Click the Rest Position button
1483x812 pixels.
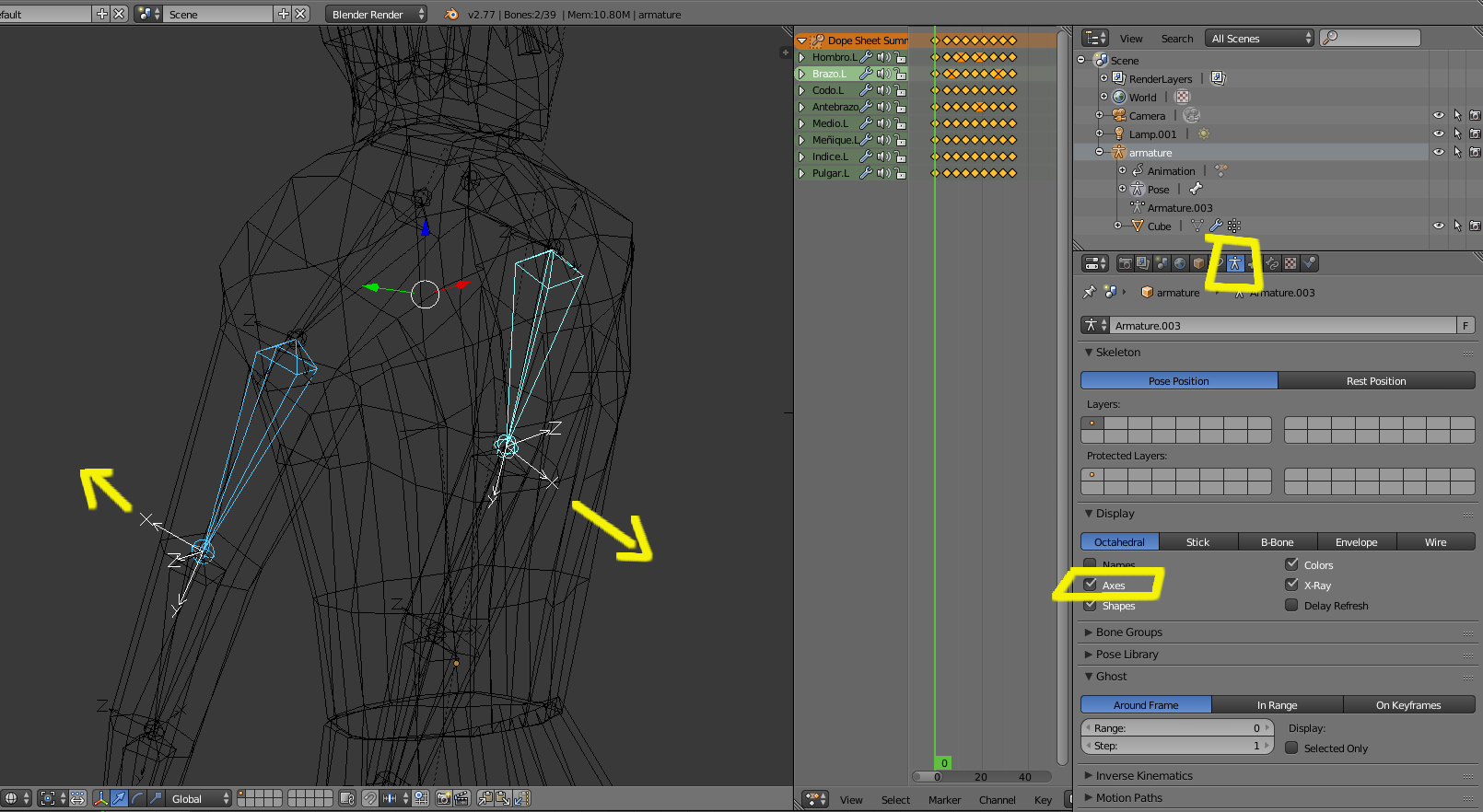[x=1375, y=381]
